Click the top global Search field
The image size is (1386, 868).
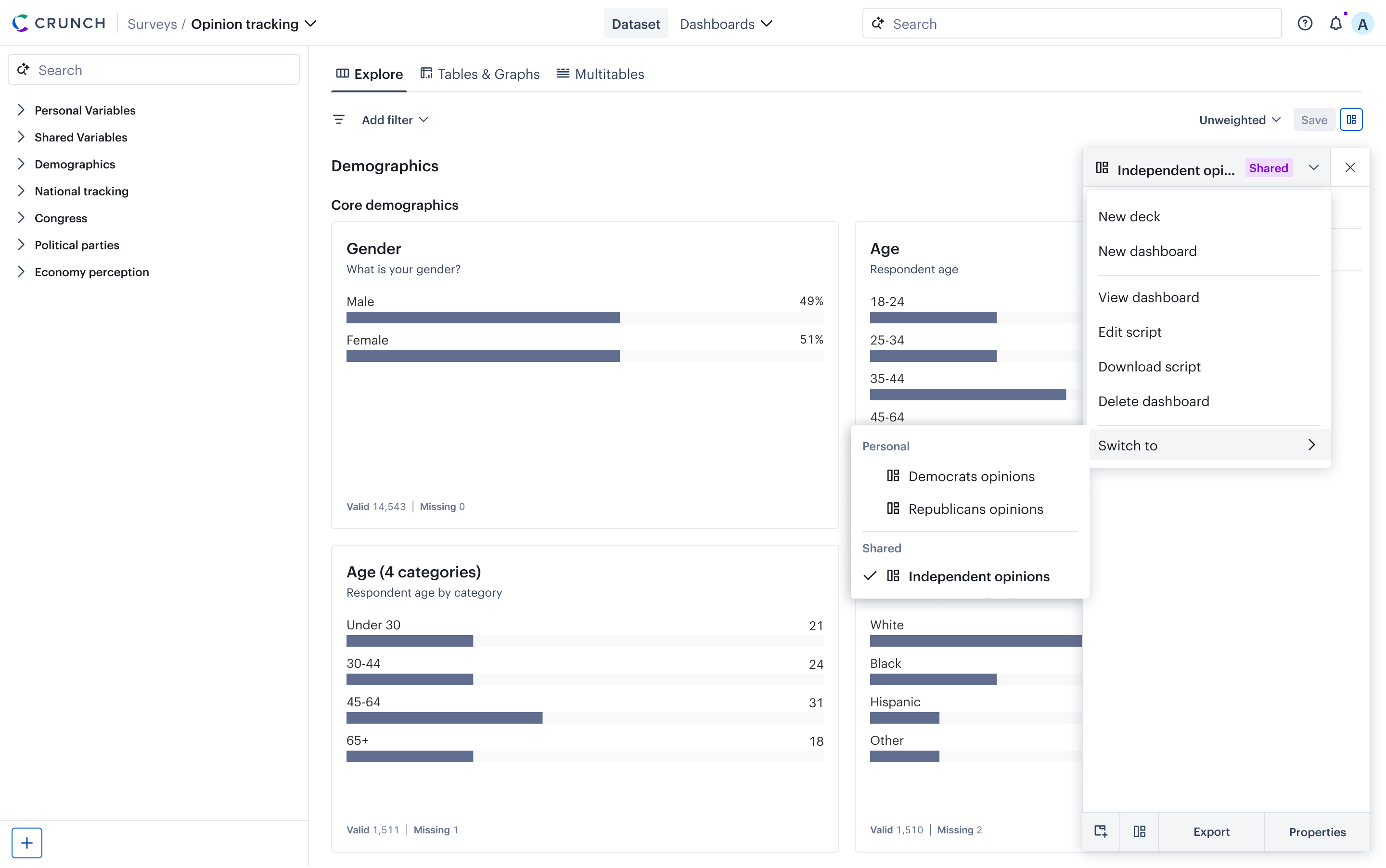(x=1071, y=24)
